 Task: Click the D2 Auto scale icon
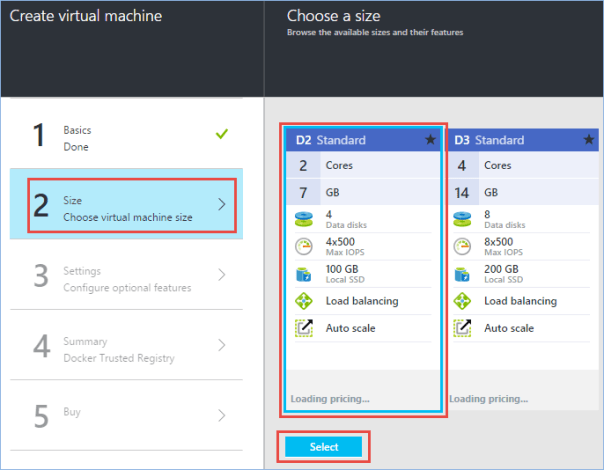pos(303,328)
